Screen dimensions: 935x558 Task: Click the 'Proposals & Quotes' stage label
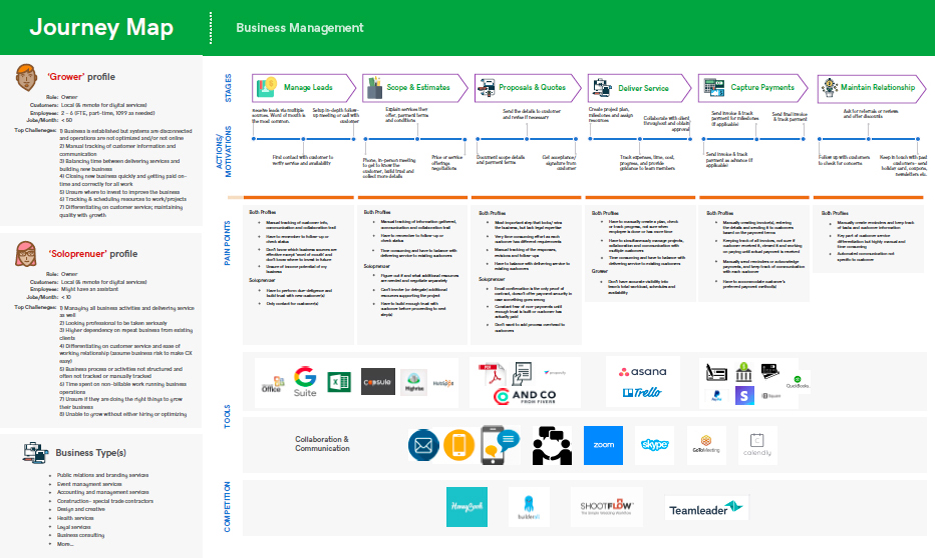532,87
